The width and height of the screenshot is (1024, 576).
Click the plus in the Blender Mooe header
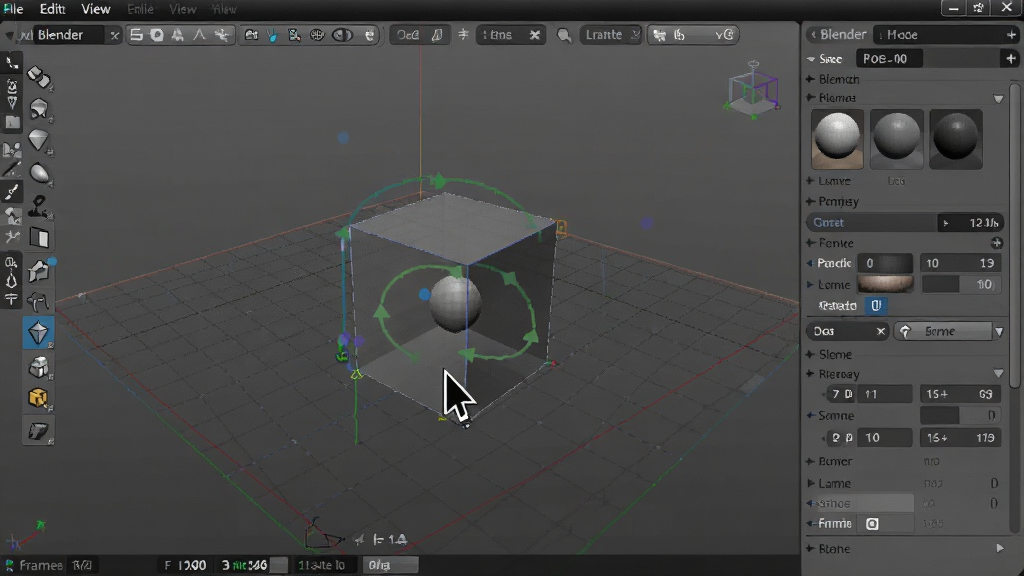[1012, 35]
